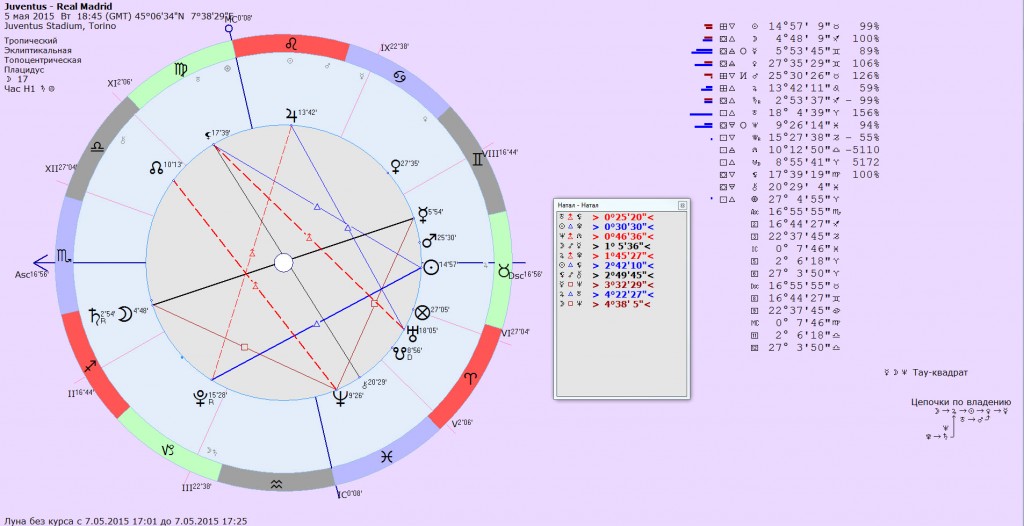Select the Part of Fortune glyph 27°05'
Screen dimensions: 1024x526
423,311
